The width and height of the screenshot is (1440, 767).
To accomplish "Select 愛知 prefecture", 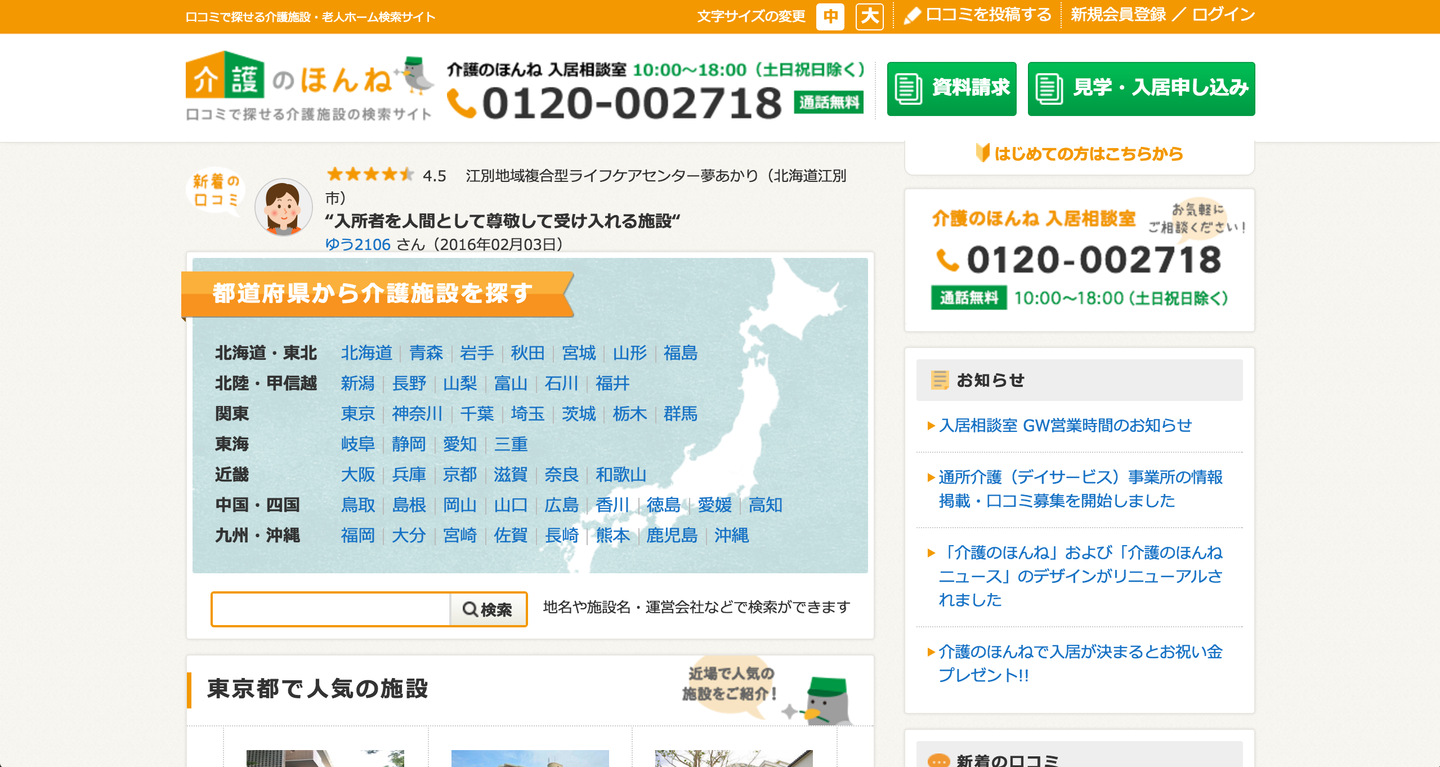I will coord(460,444).
